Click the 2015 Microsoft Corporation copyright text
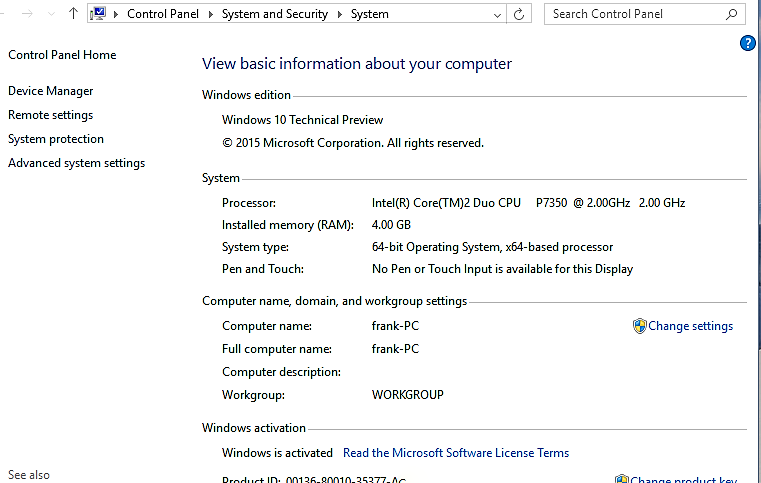761x483 pixels. [x=353, y=143]
